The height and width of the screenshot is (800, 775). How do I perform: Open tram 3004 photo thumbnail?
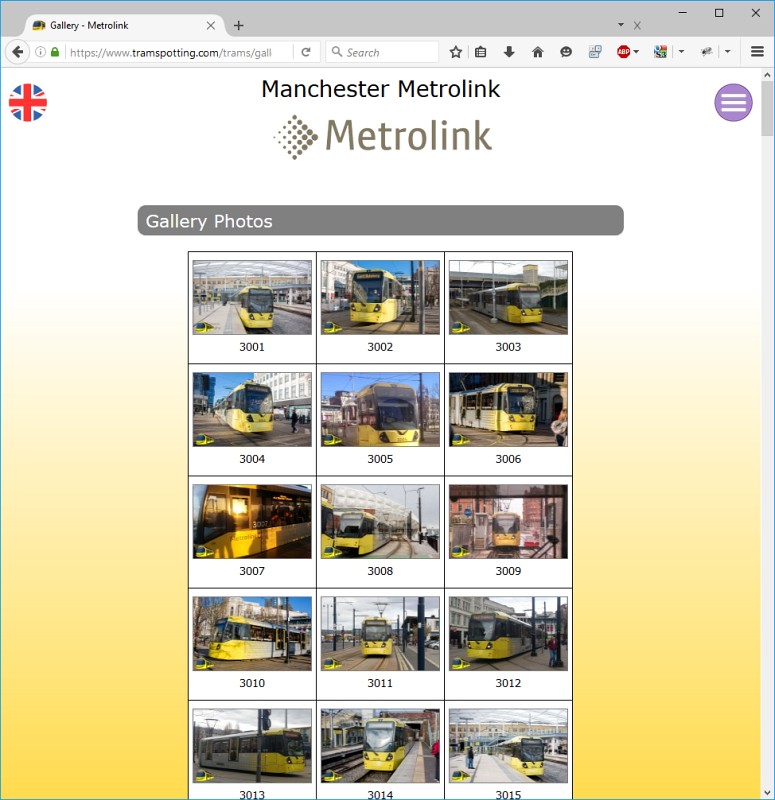coord(252,409)
